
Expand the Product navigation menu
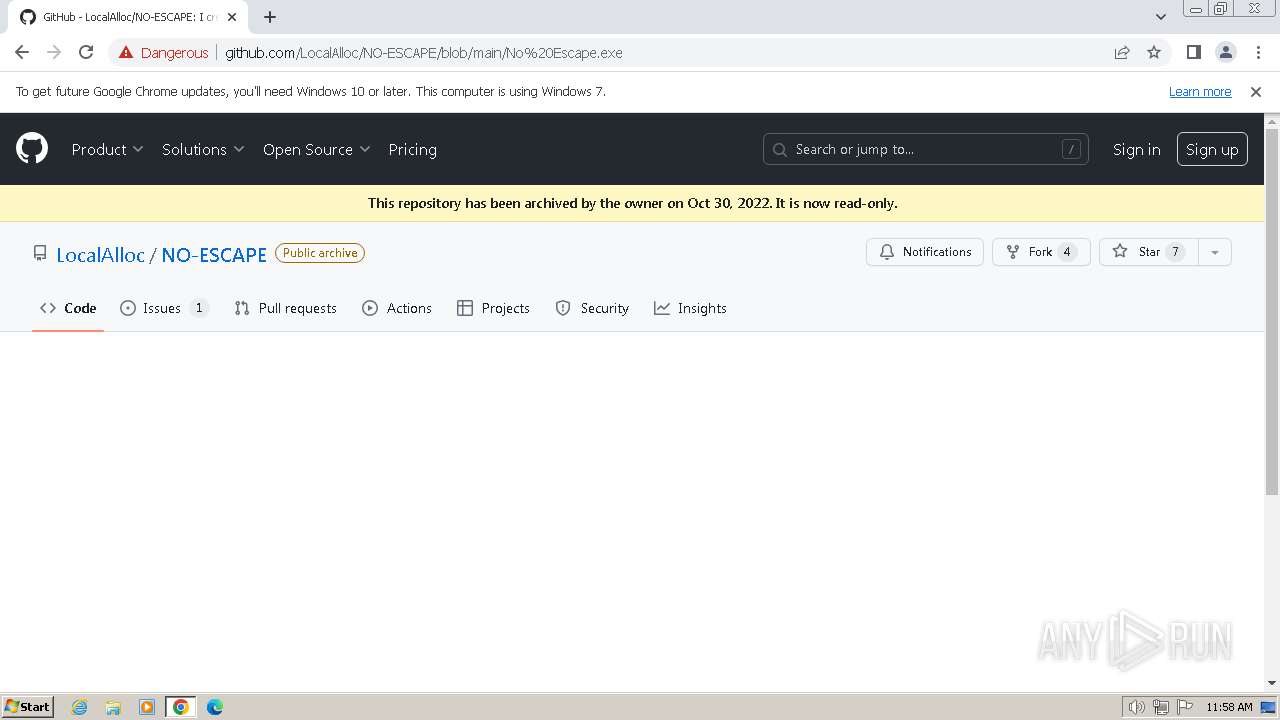click(x=107, y=149)
